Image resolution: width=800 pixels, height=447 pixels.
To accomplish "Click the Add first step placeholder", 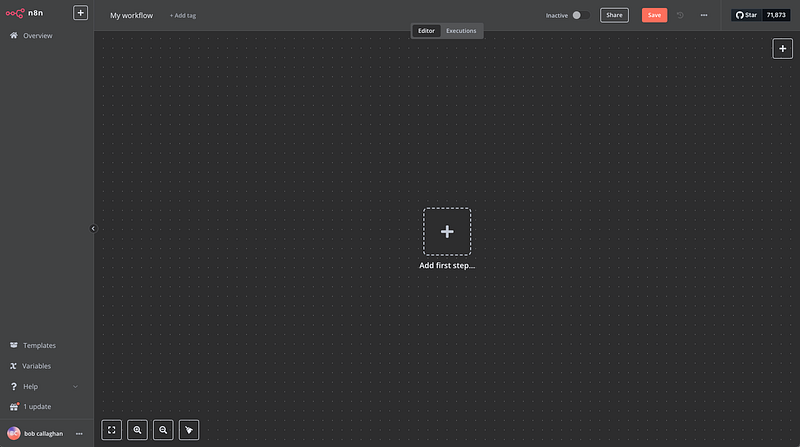I will pos(447,232).
